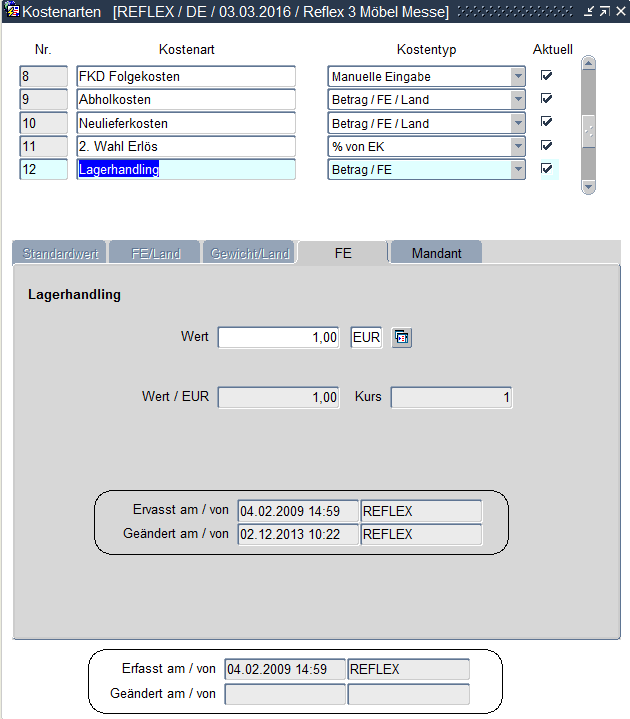This screenshot has height=719, width=630.
Task: Click scroll up arrow of the list
Action: pyautogui.click(x=588, y=63)
